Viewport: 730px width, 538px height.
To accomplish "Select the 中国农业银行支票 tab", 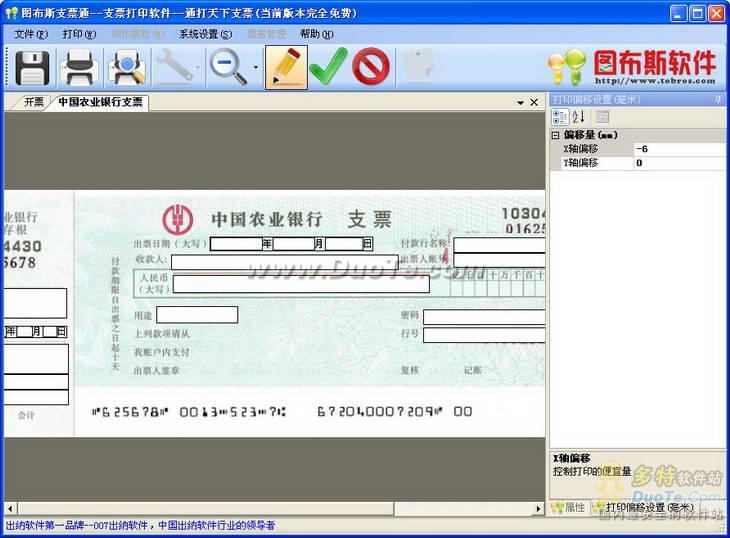I will (x=101, y=102).
